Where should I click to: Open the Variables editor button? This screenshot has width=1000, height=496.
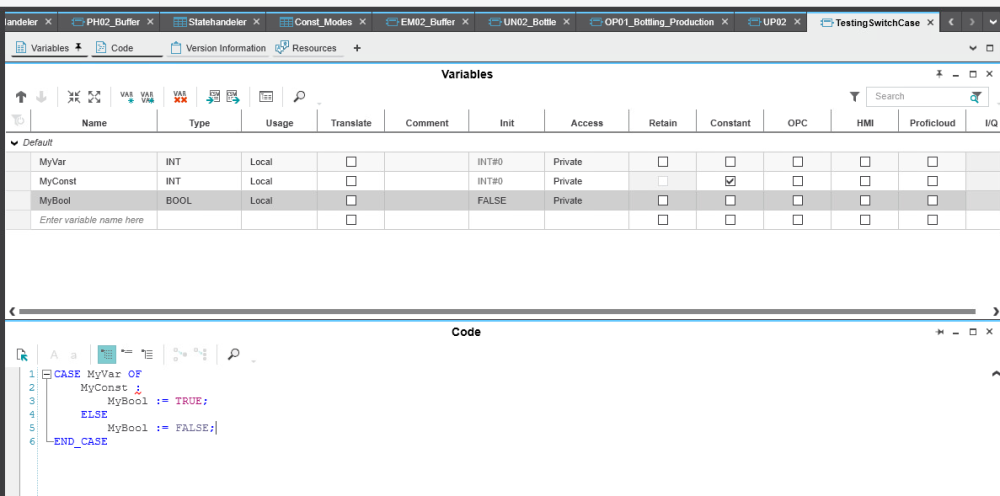point(50,48)
